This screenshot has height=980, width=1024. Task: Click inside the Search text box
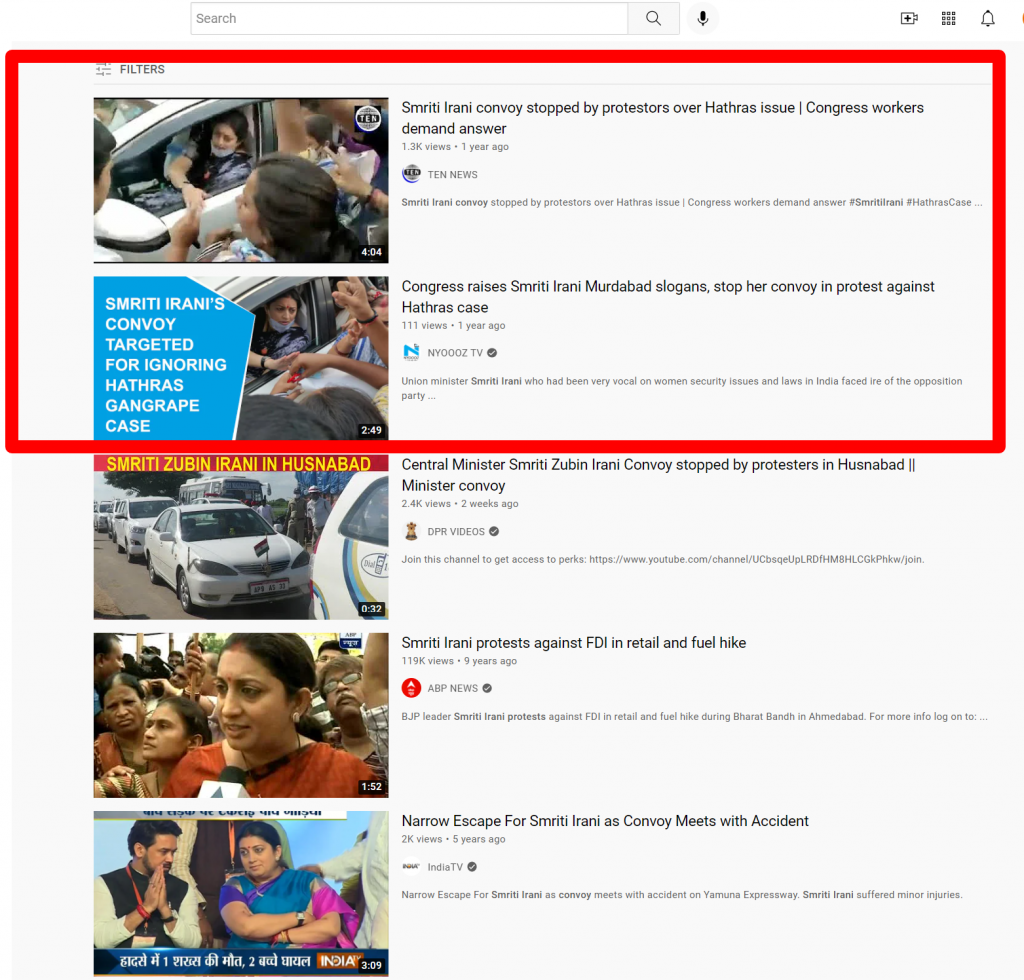coord(408,19)
